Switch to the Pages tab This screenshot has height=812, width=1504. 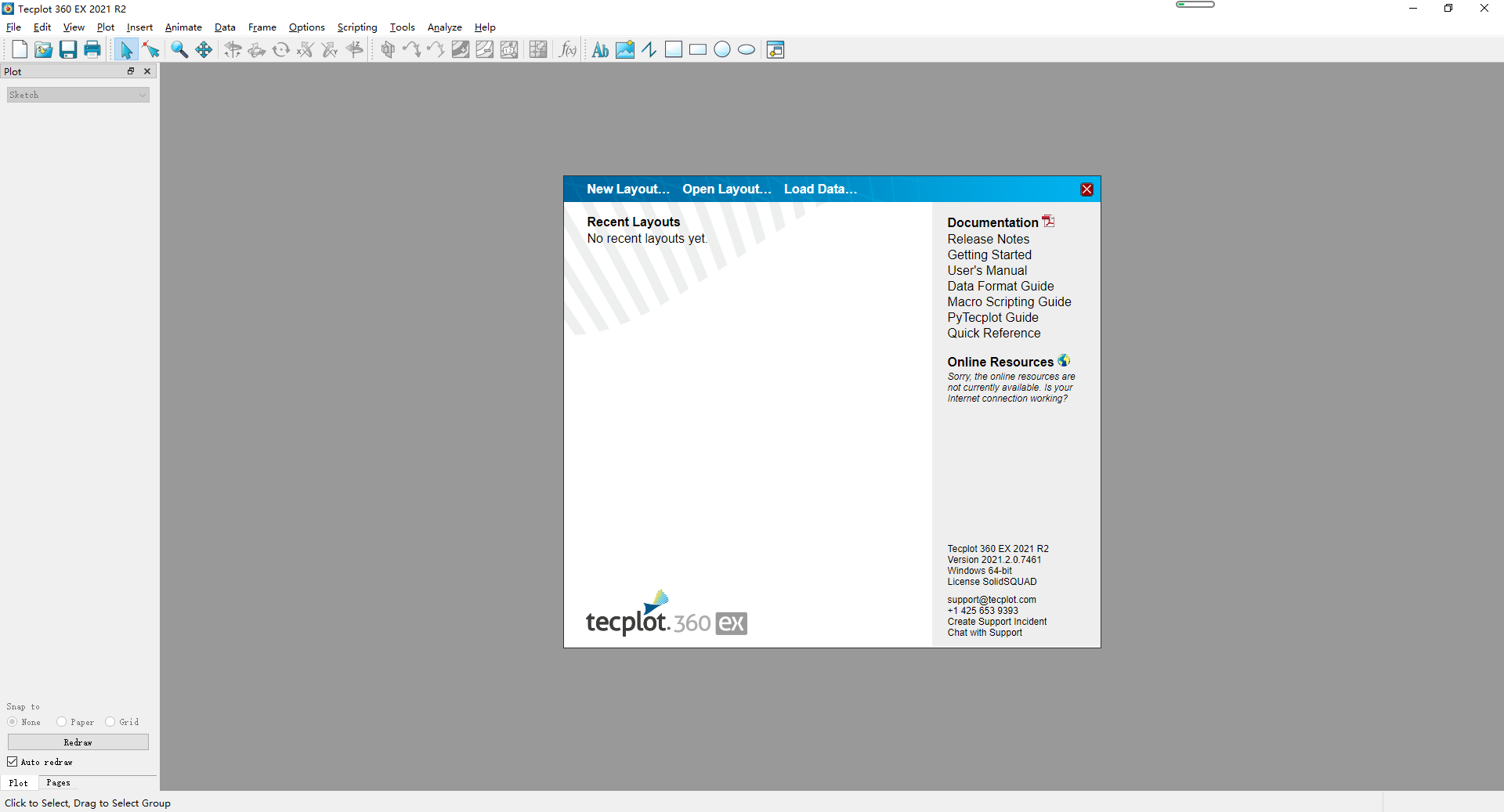coord(58,783)
